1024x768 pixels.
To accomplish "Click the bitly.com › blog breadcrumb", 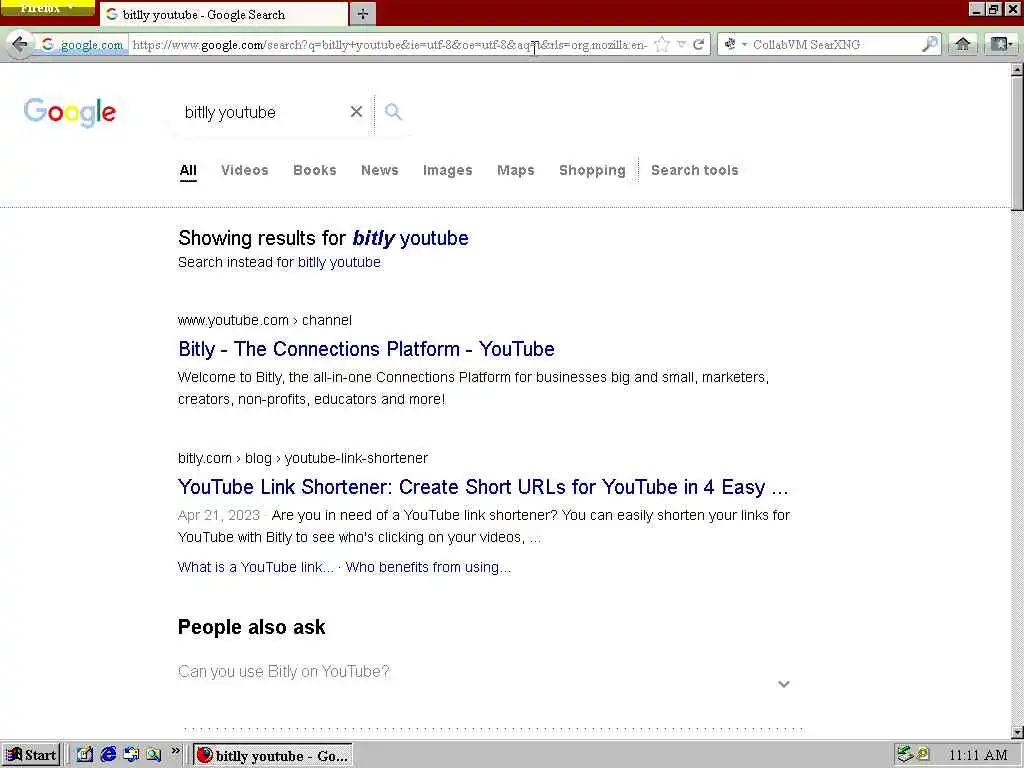I will tap(302, 458).
